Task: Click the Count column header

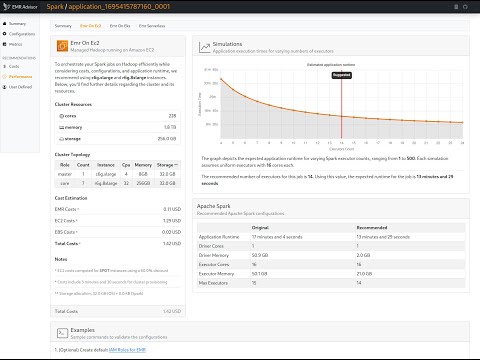Action: 83,165
